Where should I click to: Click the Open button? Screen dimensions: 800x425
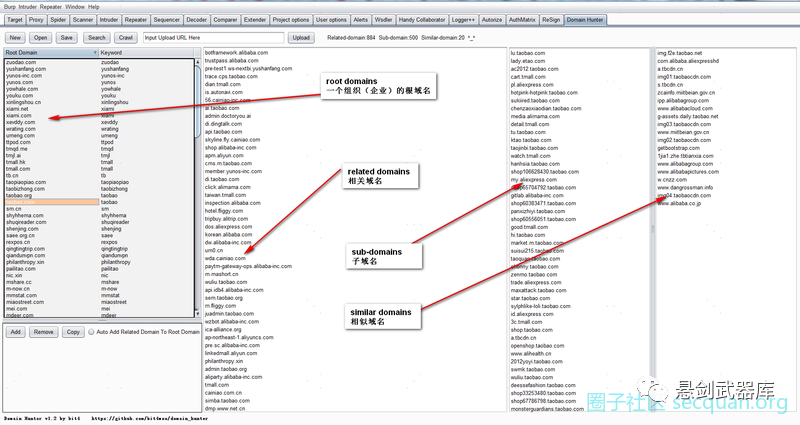tap(40, 38)
